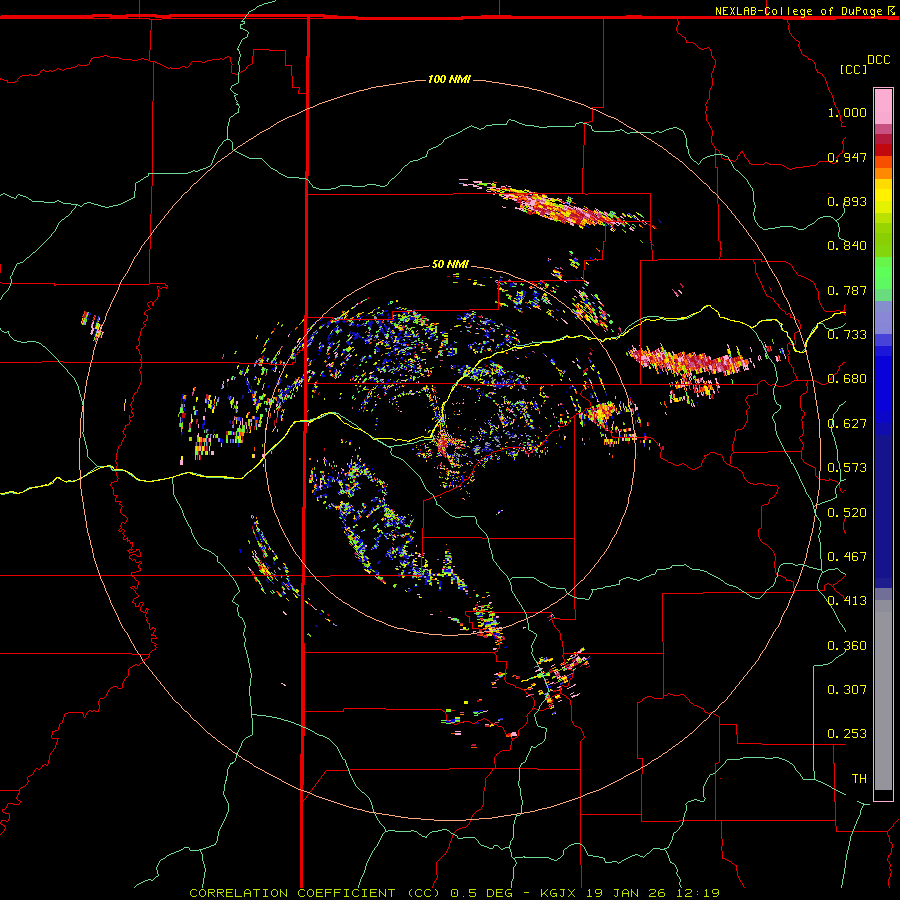
Task: Click the 0.253 legend value
Action: coord(847,734)
